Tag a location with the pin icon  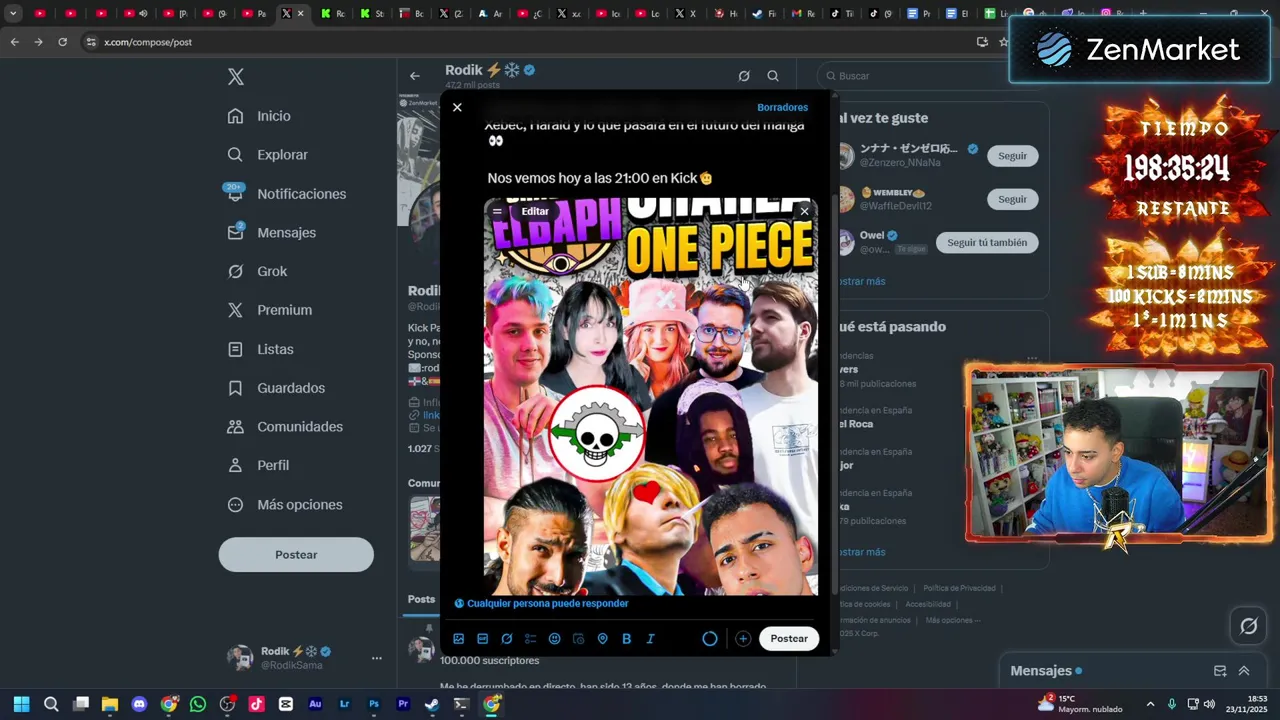(603, 639)
